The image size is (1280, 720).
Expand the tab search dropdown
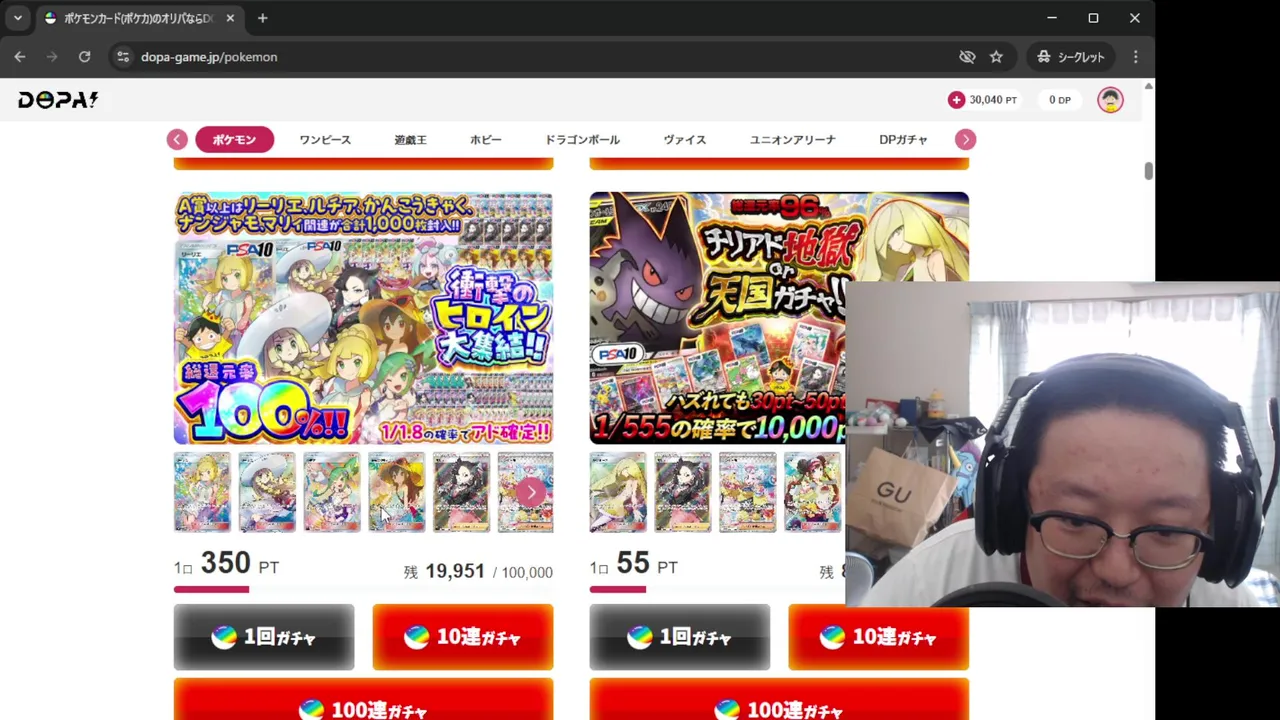[x=17, y=18]
